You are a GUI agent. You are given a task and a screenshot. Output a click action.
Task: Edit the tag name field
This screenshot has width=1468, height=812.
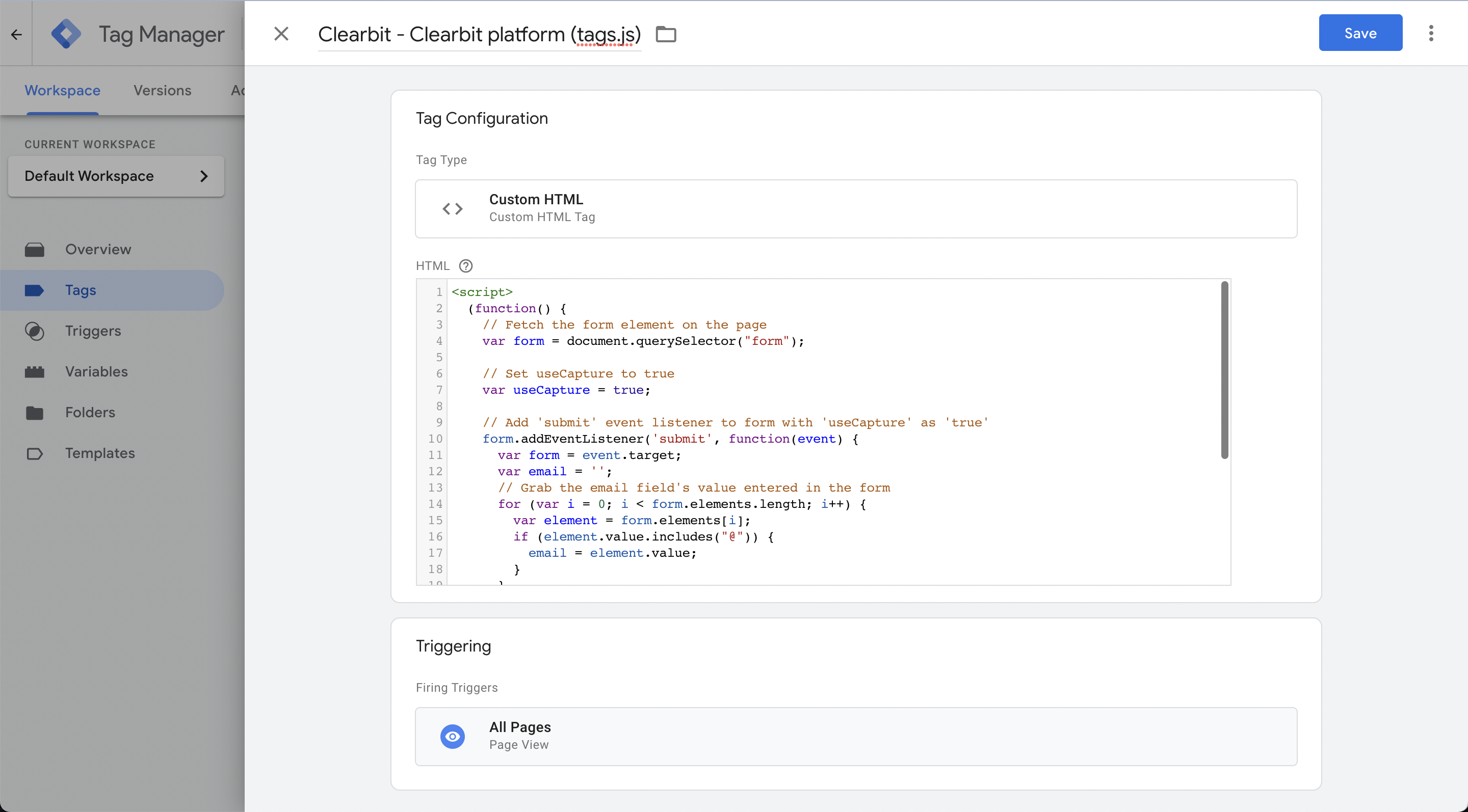[x=479, y=34]
